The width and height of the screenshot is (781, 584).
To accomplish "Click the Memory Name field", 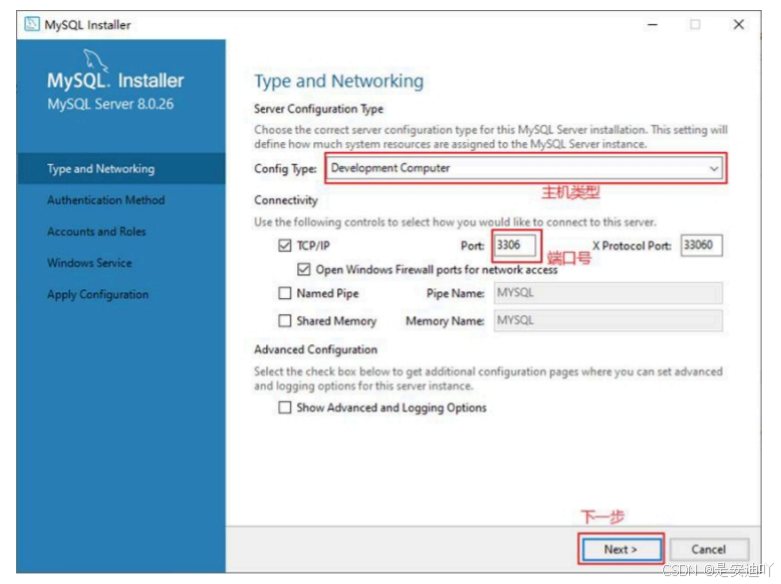I will pos(608,320).
